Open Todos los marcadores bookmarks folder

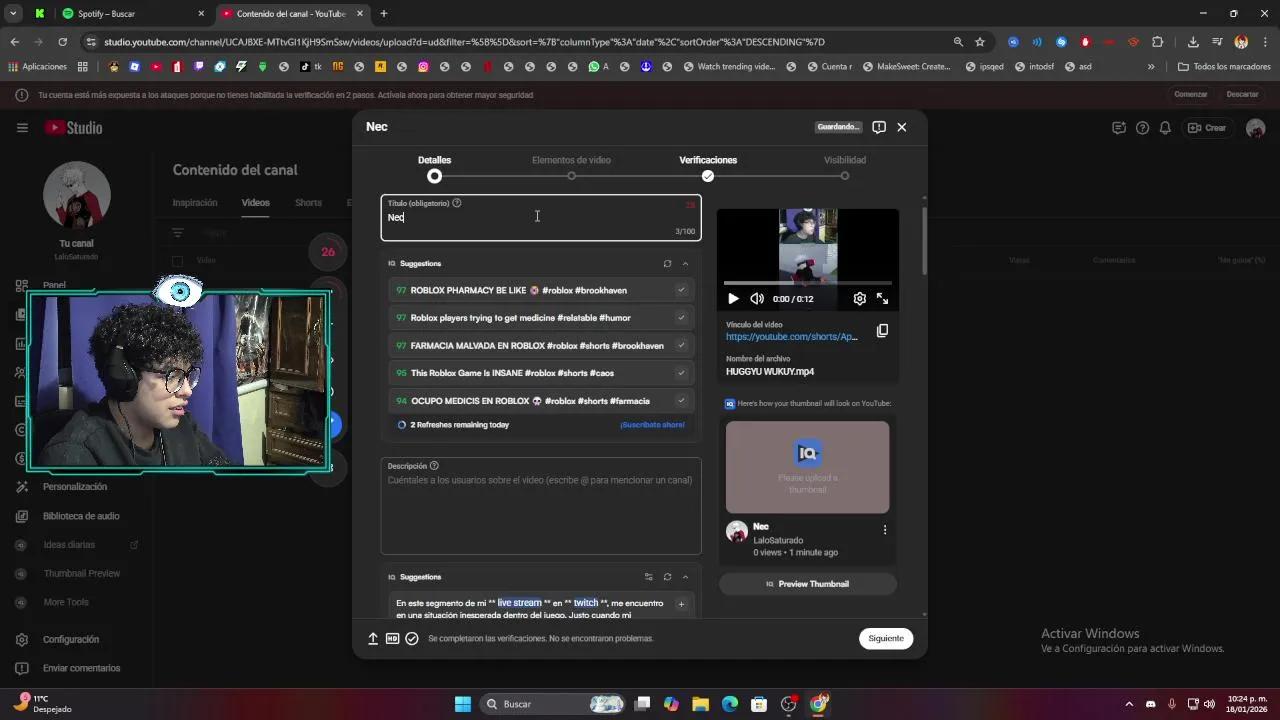click(1224, 67)
